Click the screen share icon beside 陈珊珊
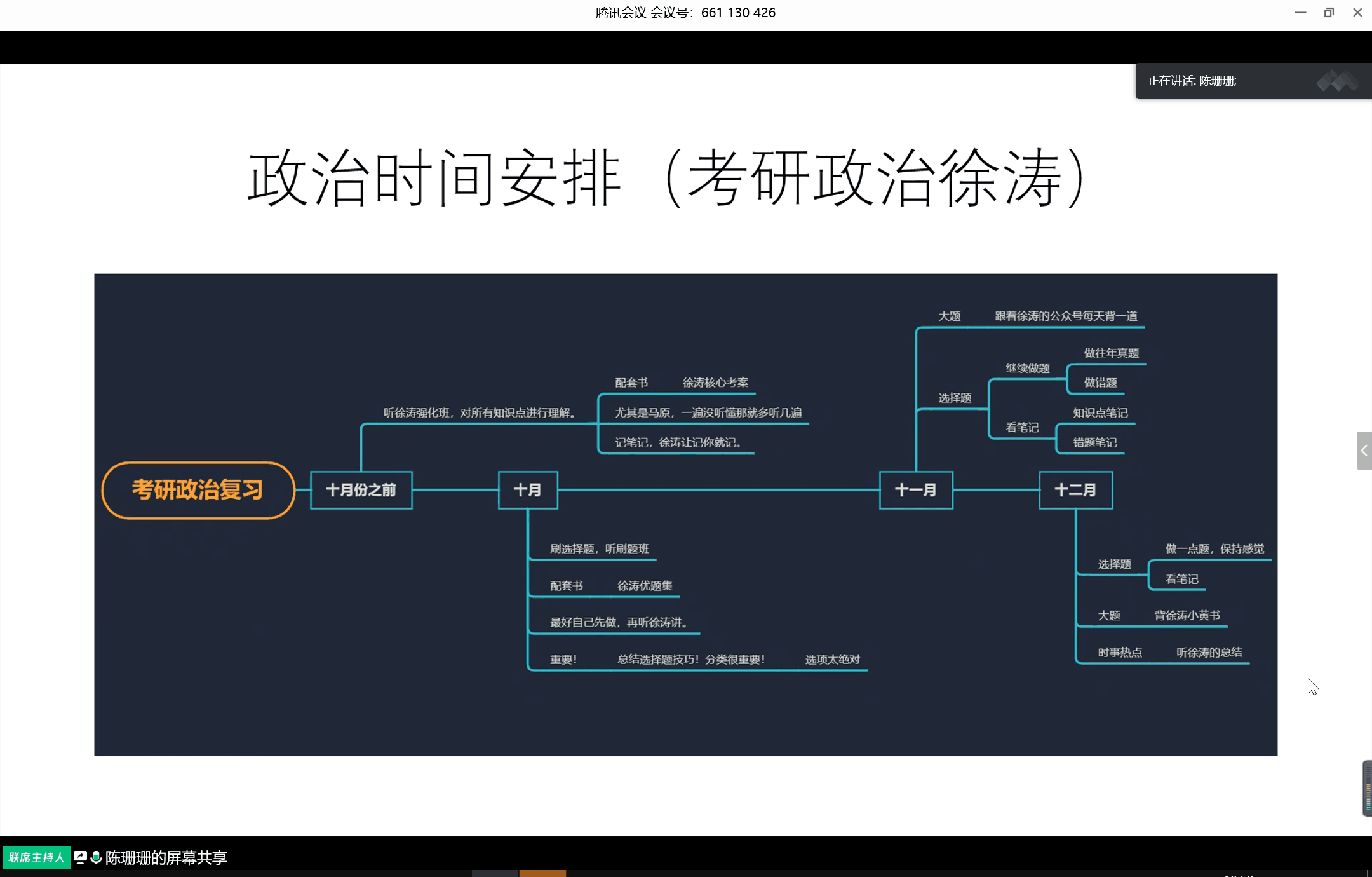The height and width of the screenshot is (877, 1372). click(x=80, y=857)
